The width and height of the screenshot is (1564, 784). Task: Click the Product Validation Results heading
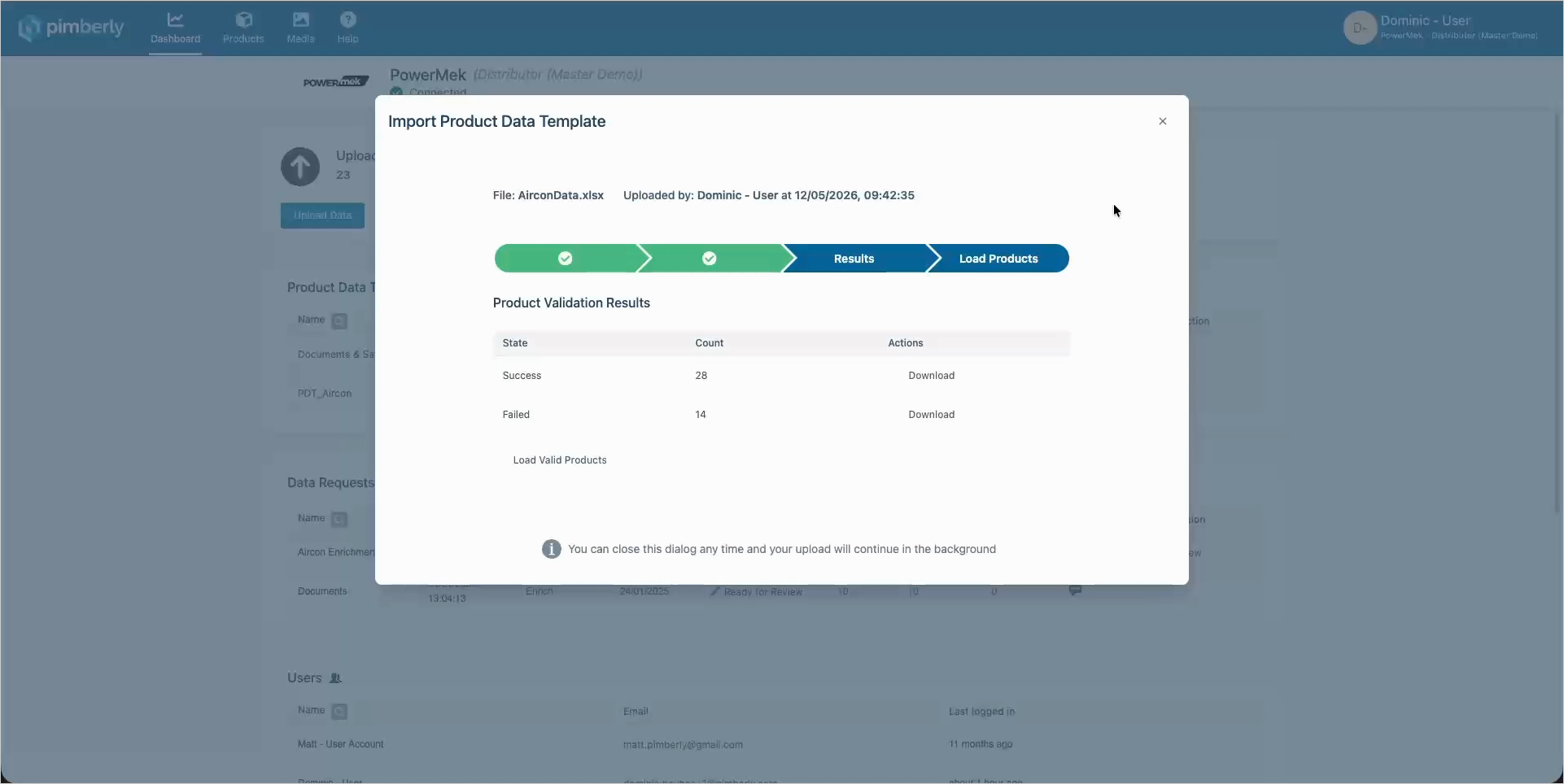571,303
